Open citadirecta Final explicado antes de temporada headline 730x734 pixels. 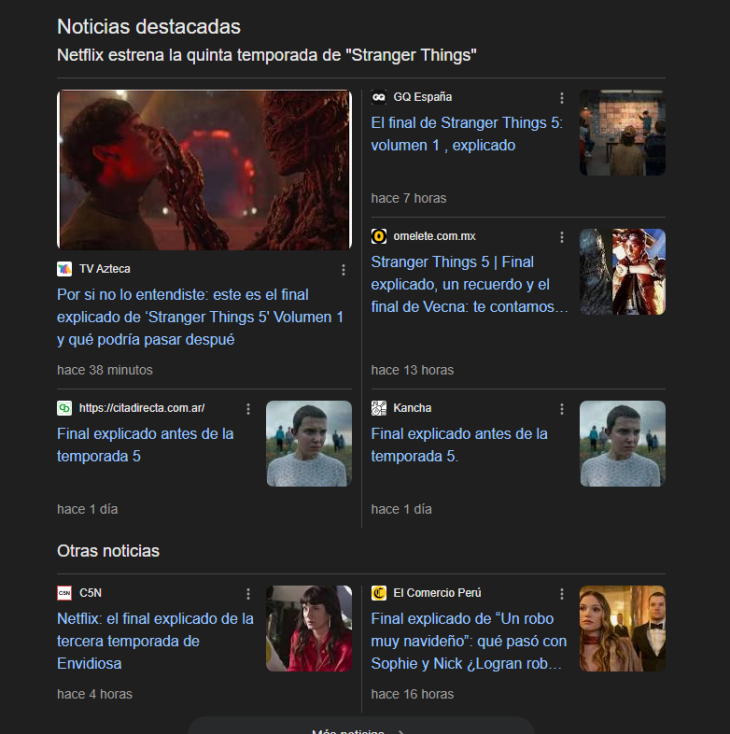(x=145, y=445)
